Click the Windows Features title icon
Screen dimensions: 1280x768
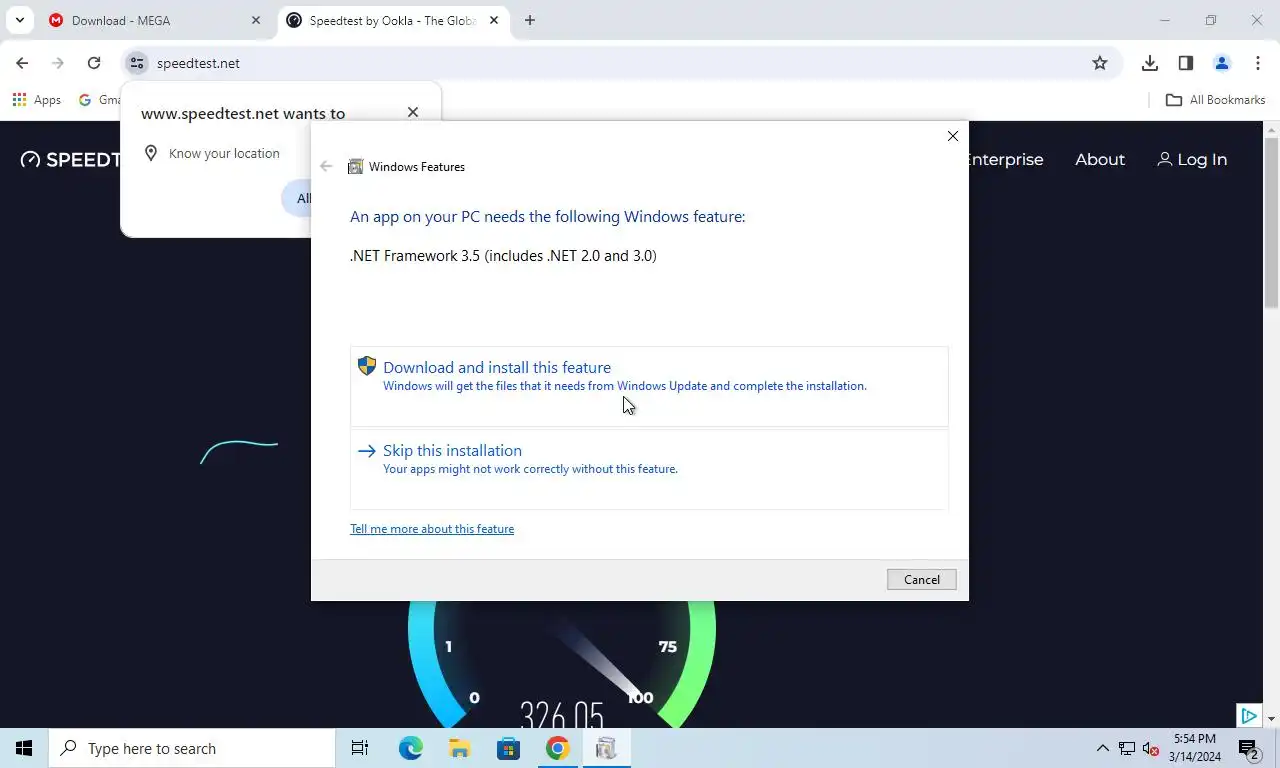tap(355, 167)
